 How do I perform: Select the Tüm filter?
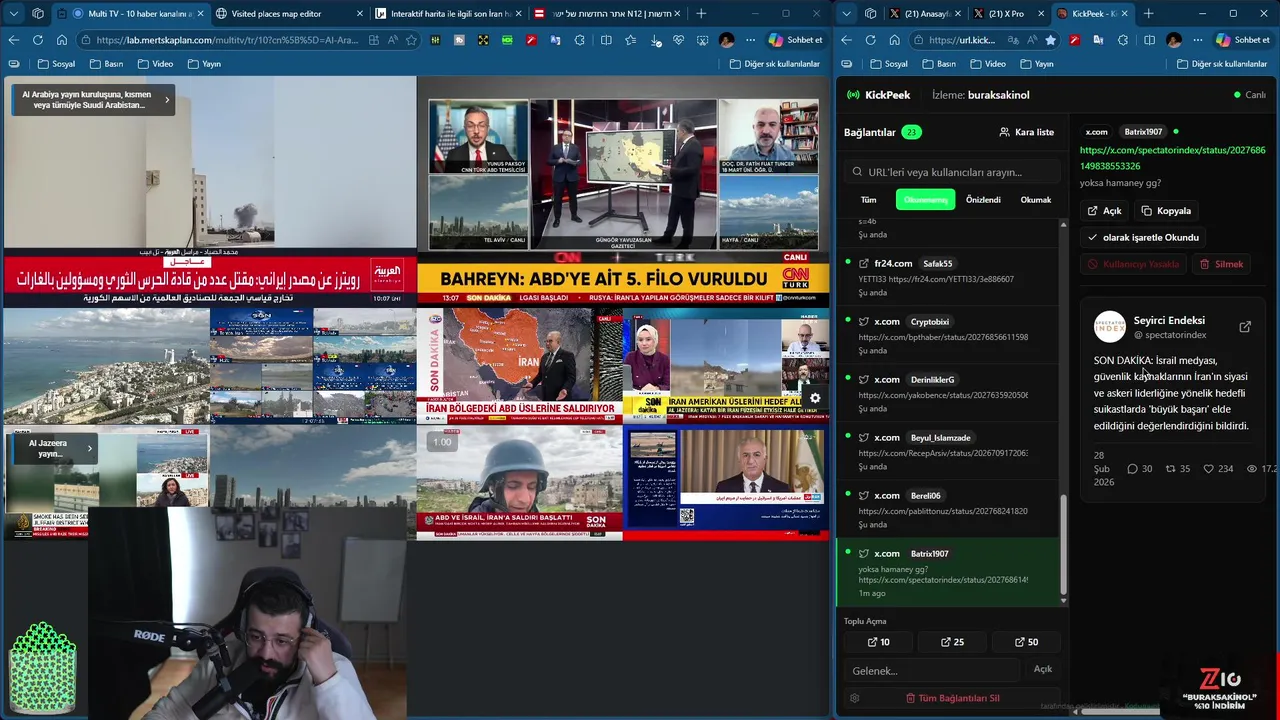tap(869, 200)
